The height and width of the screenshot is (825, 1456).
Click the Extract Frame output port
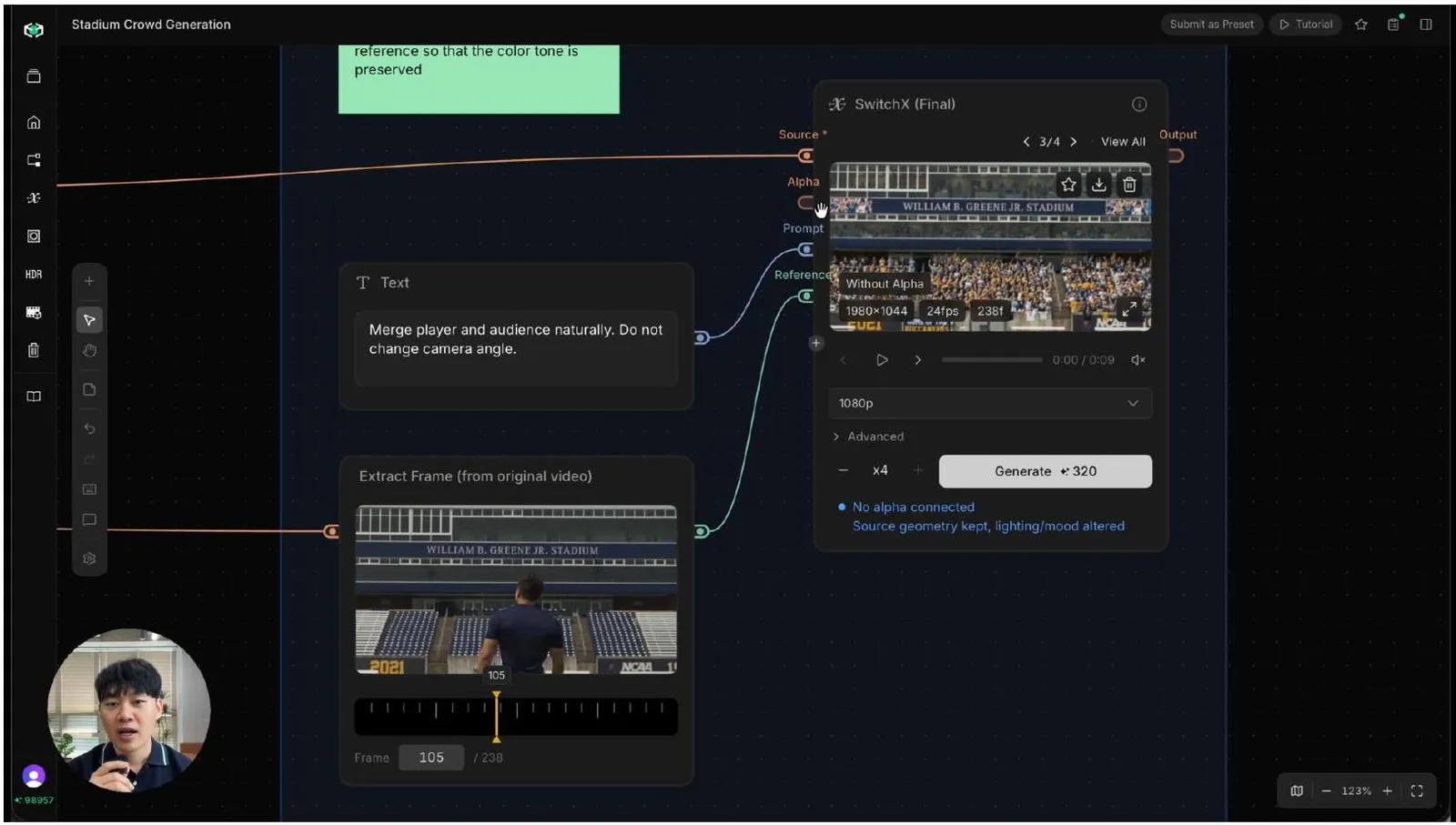(702, 531)
